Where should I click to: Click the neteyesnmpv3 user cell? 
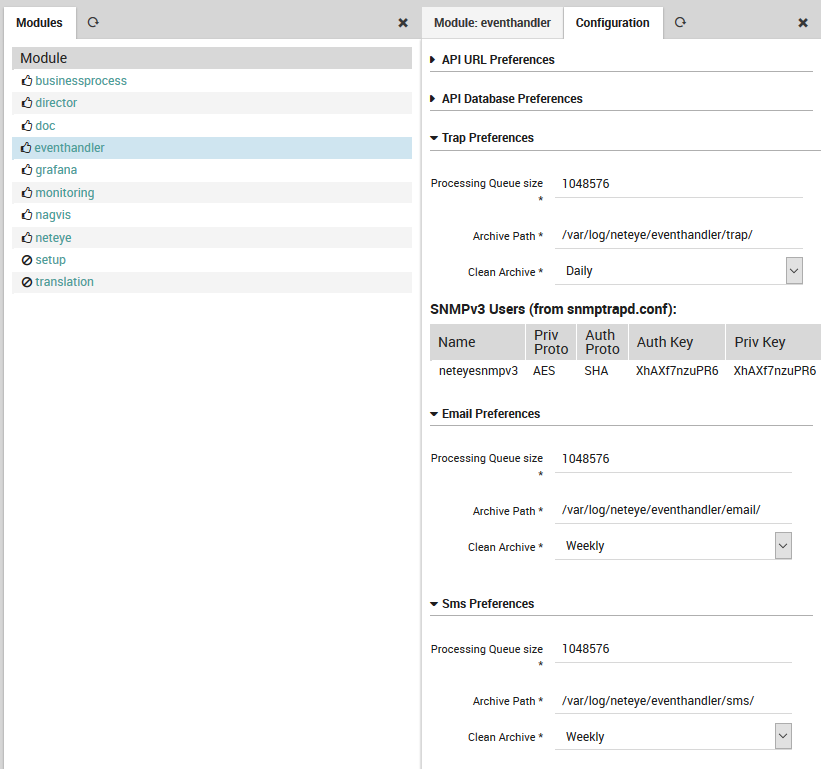tap(478, 371)
